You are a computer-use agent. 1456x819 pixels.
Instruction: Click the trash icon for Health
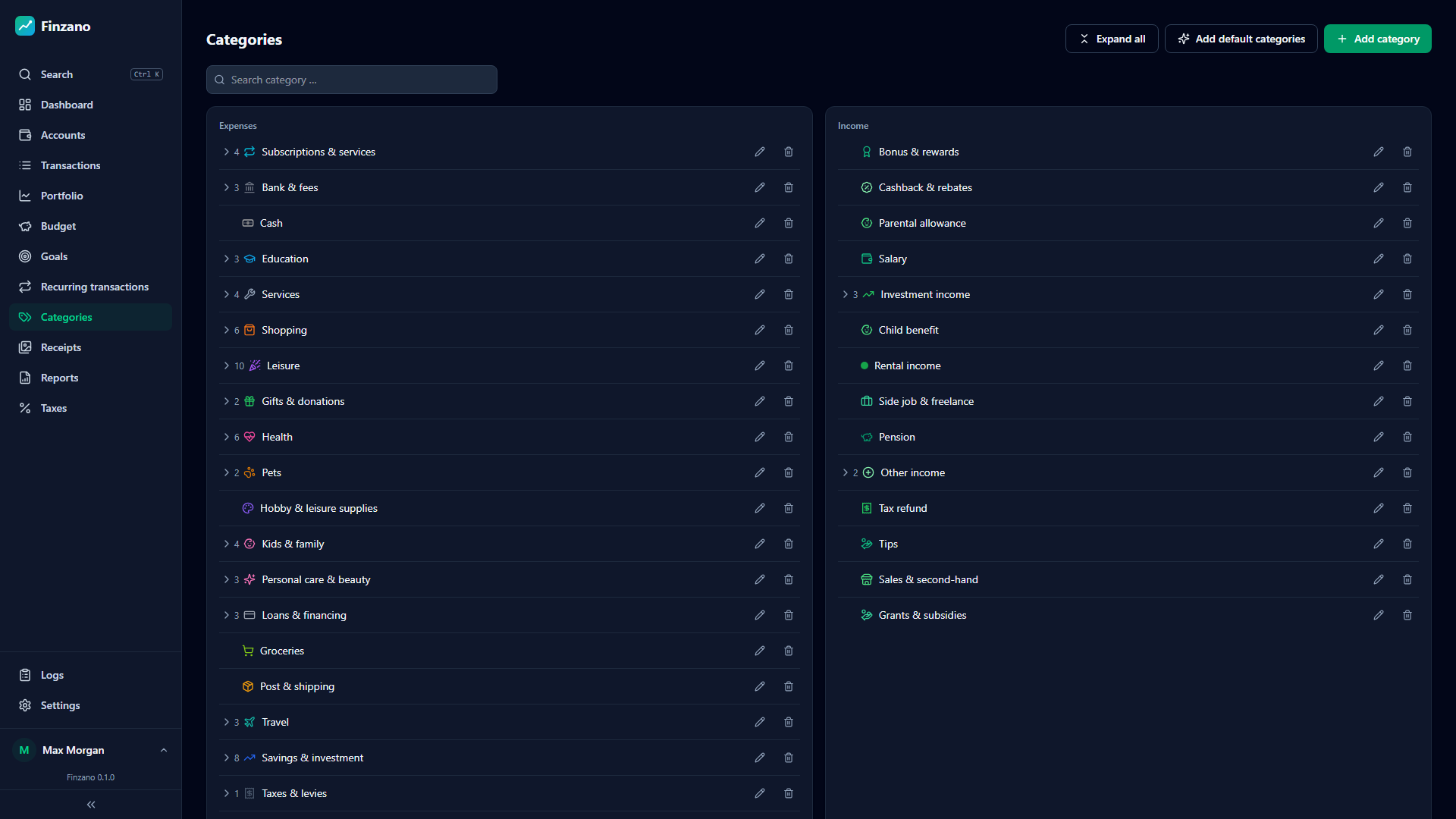pos(788,437)
